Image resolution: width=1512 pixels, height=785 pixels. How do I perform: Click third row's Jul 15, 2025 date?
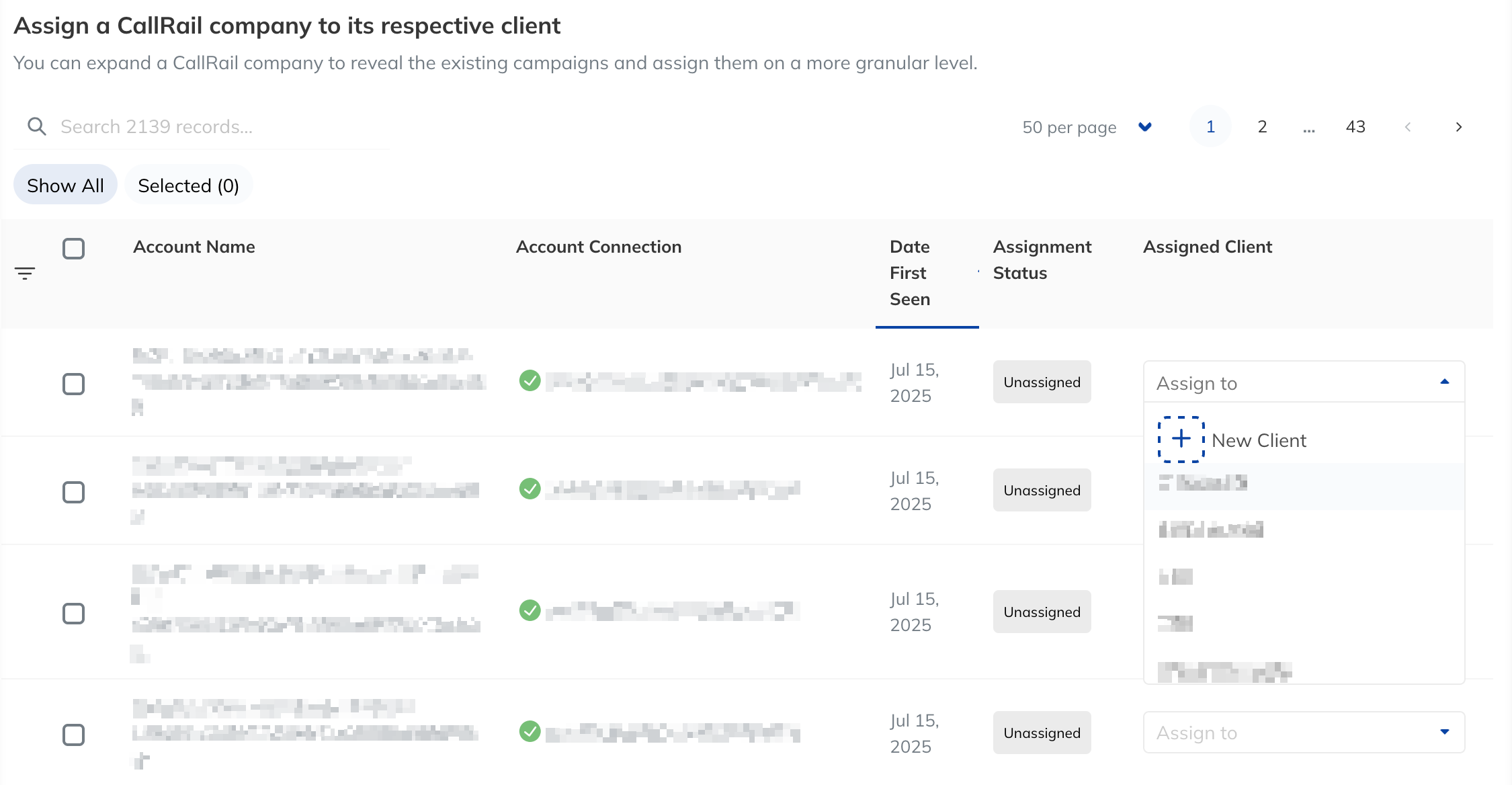pos(914,612)
